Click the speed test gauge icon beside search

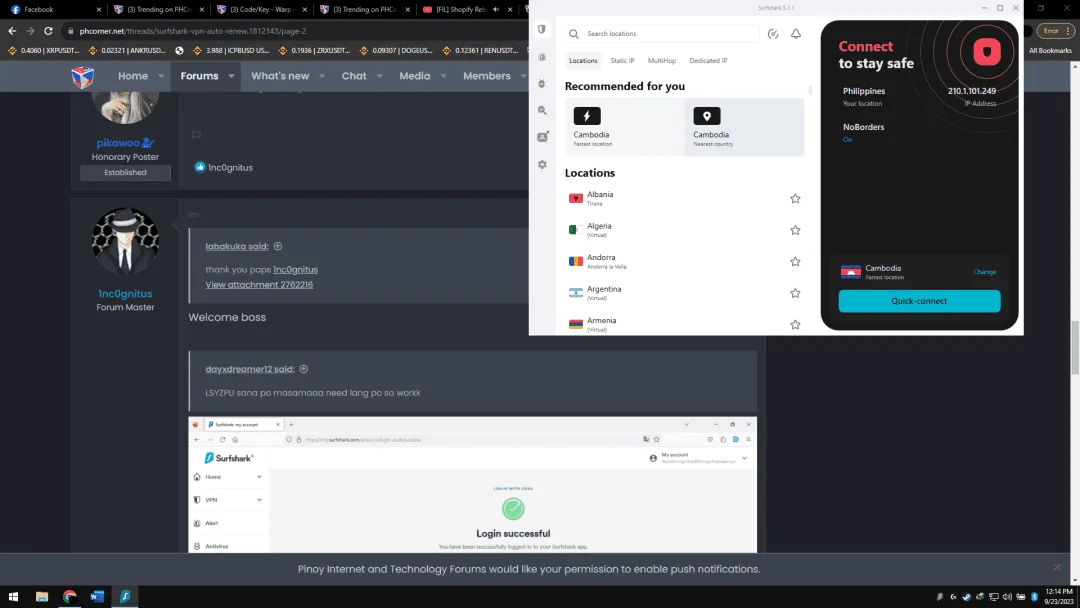tap(773, 34)
